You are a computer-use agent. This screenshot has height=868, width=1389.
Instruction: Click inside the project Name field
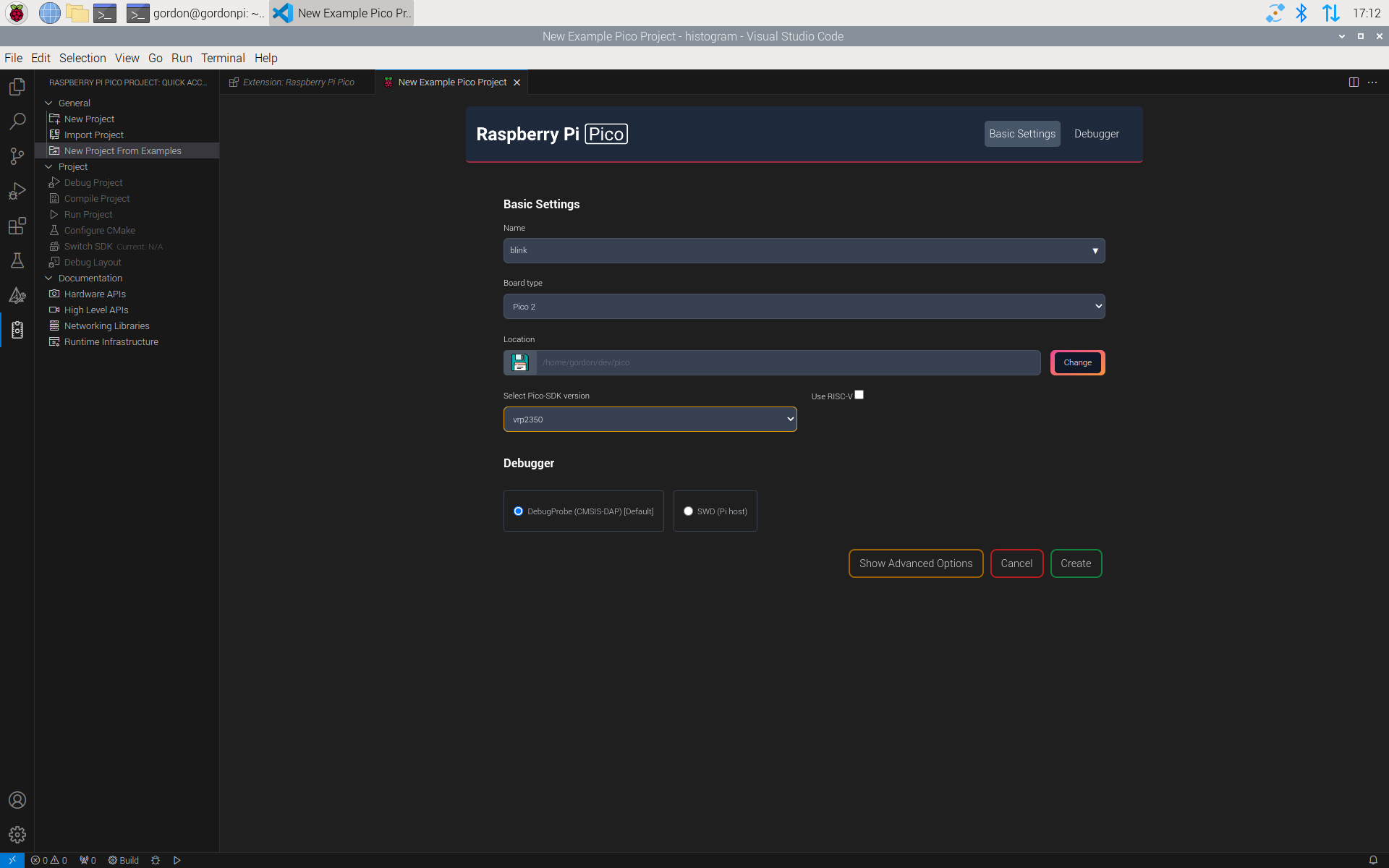(x=723, y=250)
